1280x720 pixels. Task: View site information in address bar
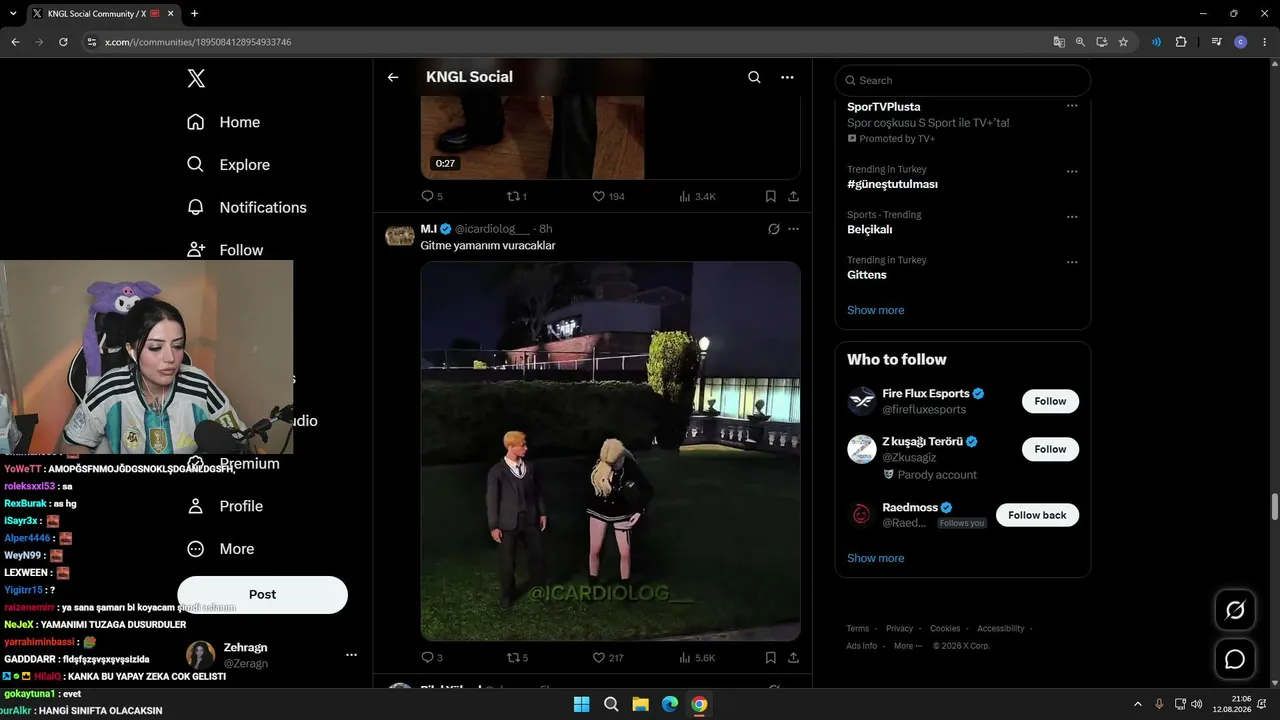pyautogui.click(x=91, y=42)
